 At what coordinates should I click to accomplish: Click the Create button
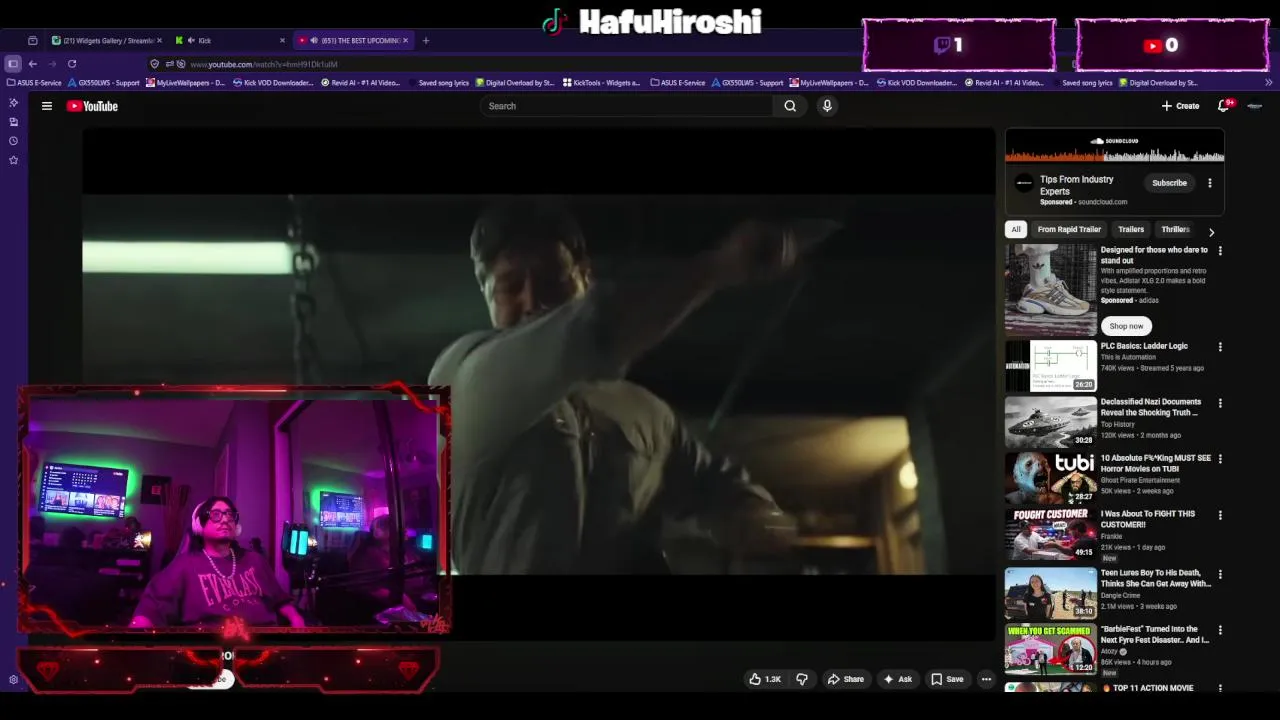point(1180,106)
